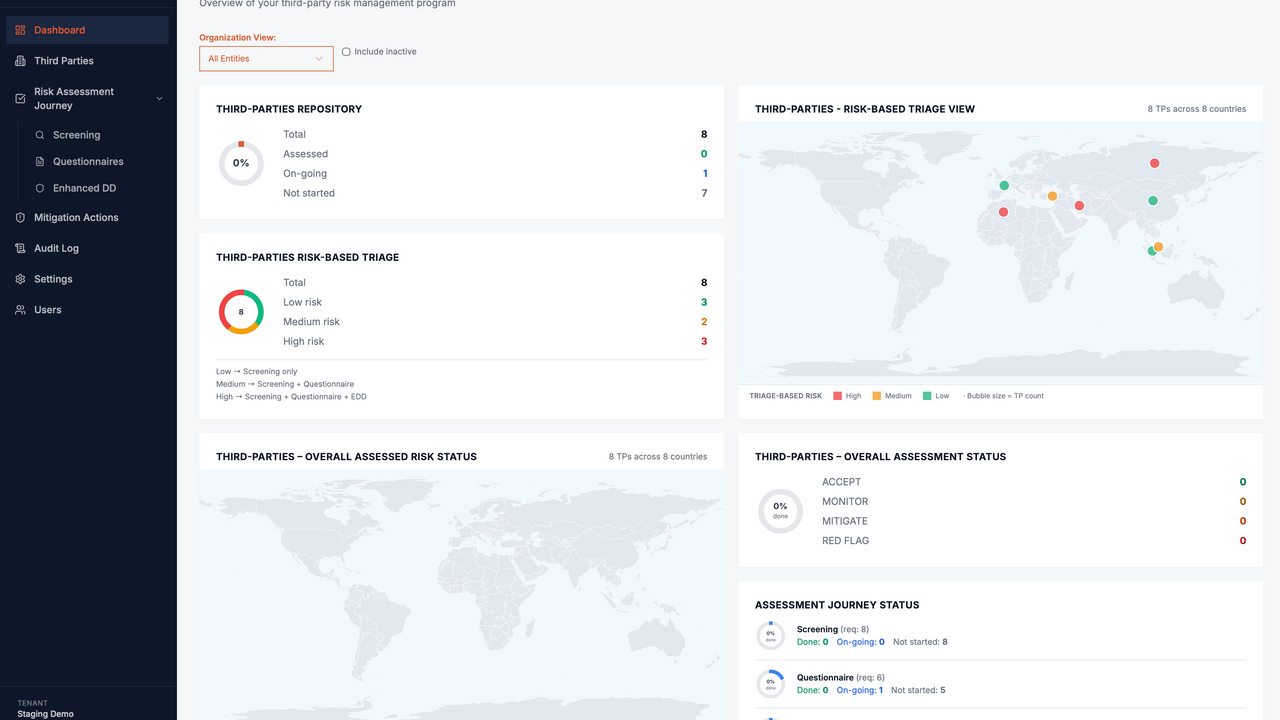Select Enhanced DD submenu item
This screenshot has height=720, width=1280.
click(x=97, y=188)
